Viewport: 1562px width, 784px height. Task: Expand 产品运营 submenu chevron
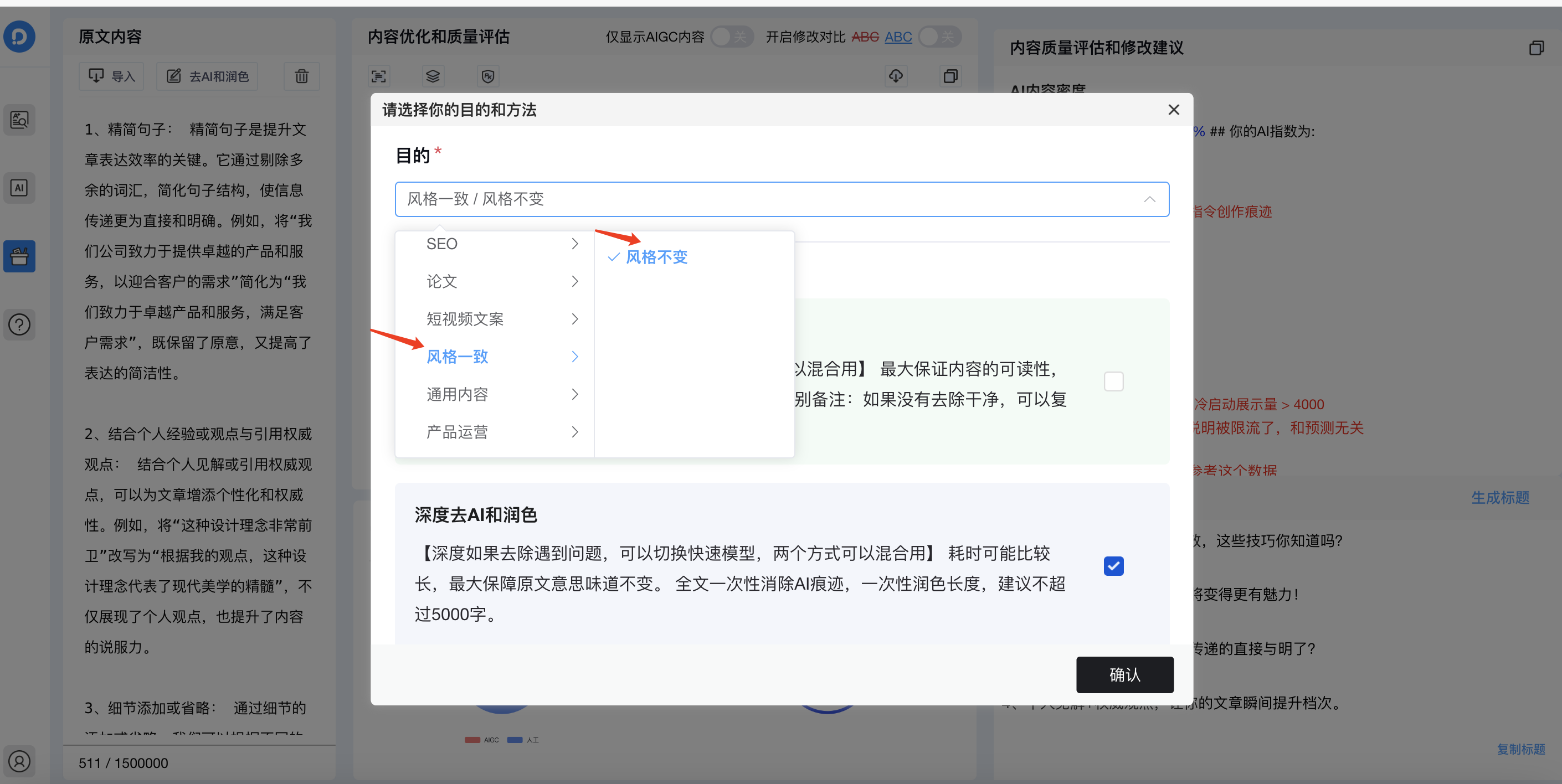(575, 432)
